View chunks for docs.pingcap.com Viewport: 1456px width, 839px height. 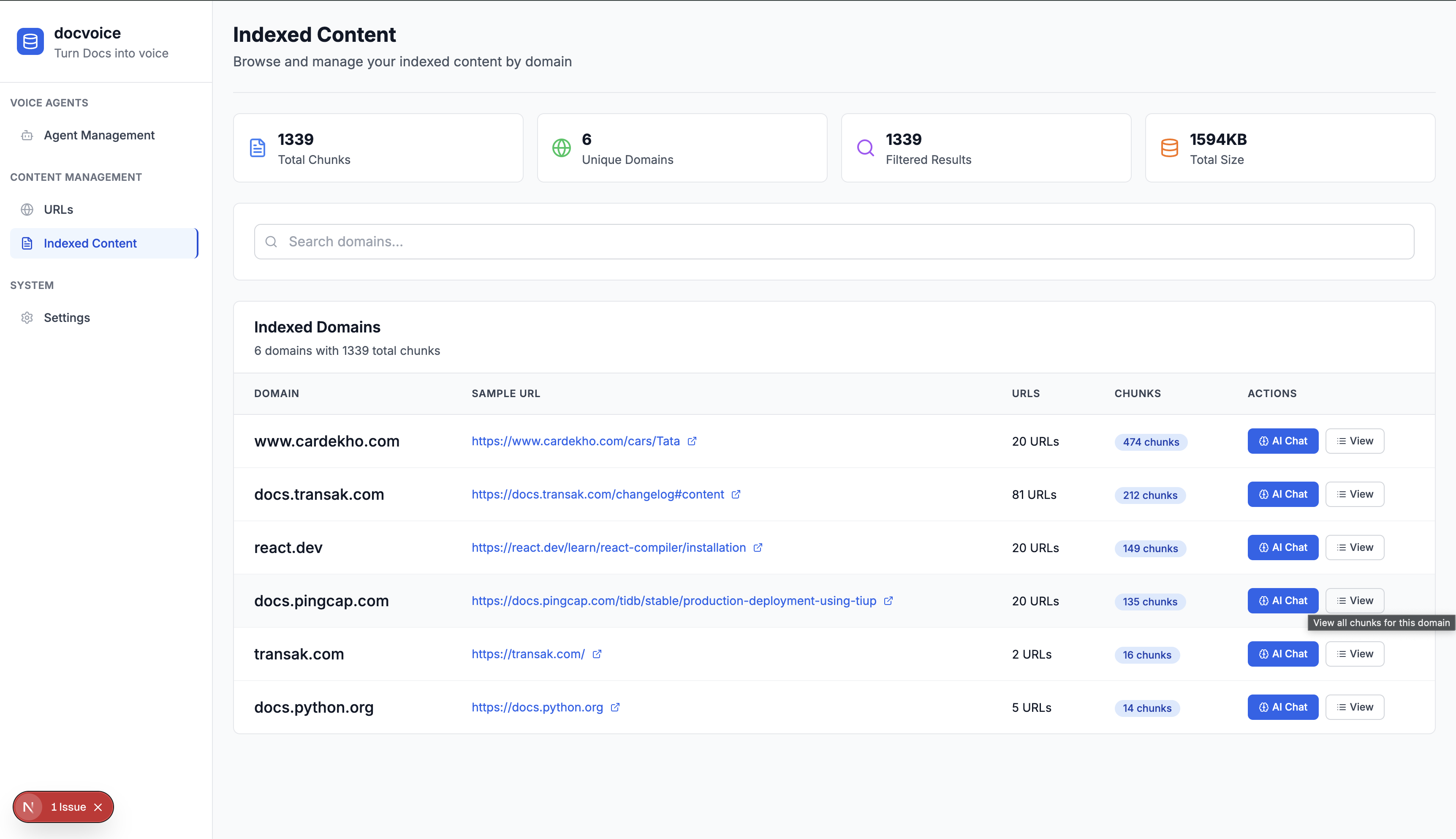tap(1354, 600)
